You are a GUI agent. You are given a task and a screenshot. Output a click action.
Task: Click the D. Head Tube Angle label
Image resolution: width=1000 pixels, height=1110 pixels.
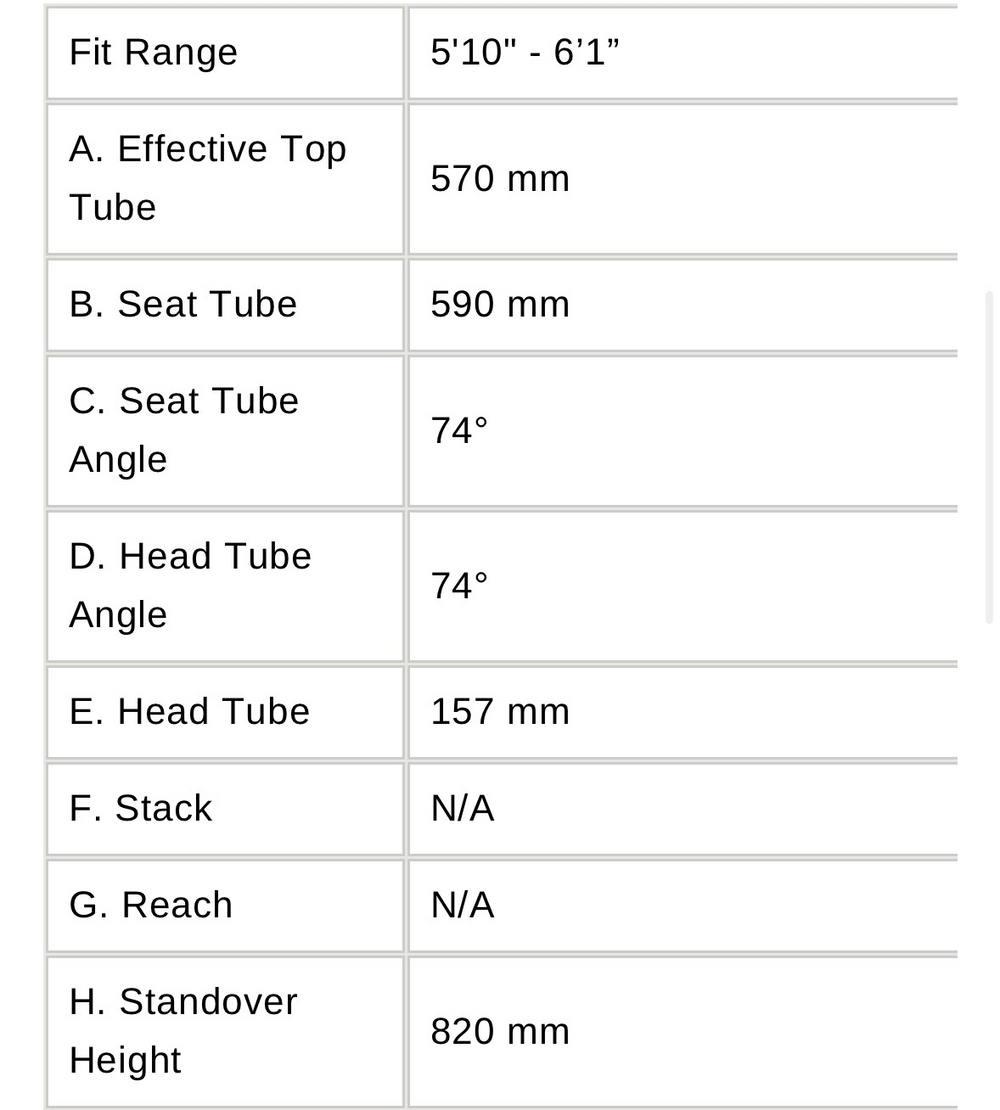pos(190,585)
